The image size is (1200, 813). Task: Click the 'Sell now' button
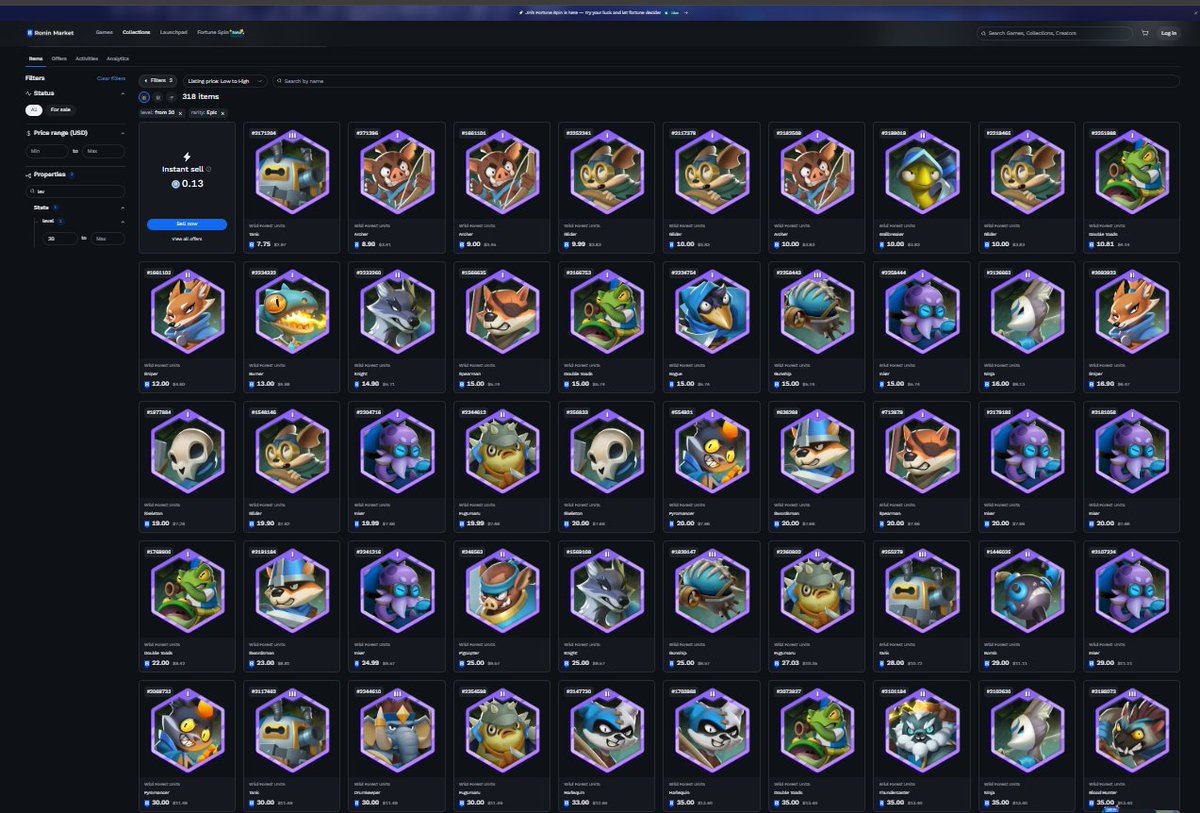[x=187, y=225]
